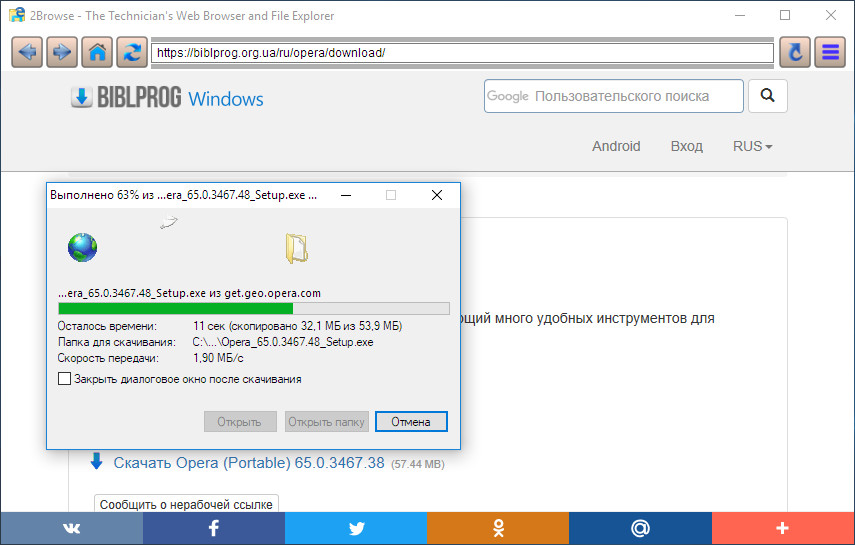This screenshot has width=855, height=545.
Task: Share page on Odnoklassniki
Action: pos(498,528)
